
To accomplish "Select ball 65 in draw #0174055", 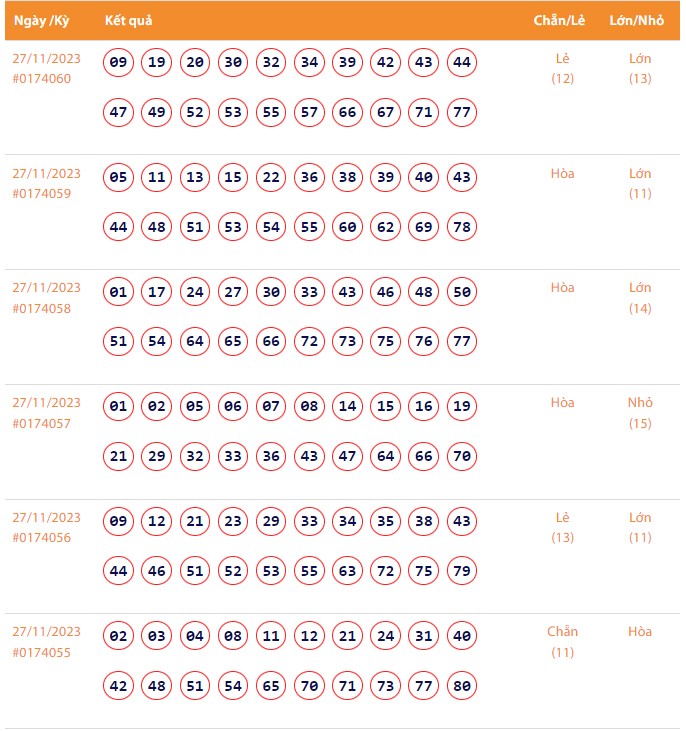I will tap(272, 686).
